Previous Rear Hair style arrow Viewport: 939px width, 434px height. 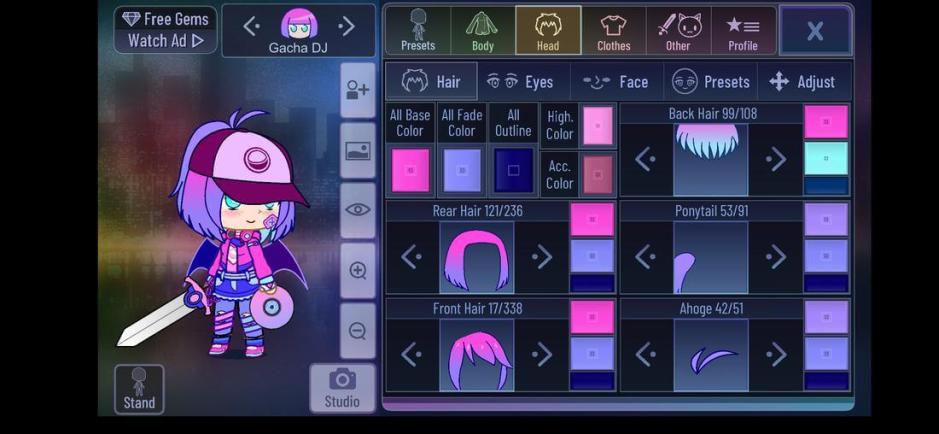tap(411, 257)
